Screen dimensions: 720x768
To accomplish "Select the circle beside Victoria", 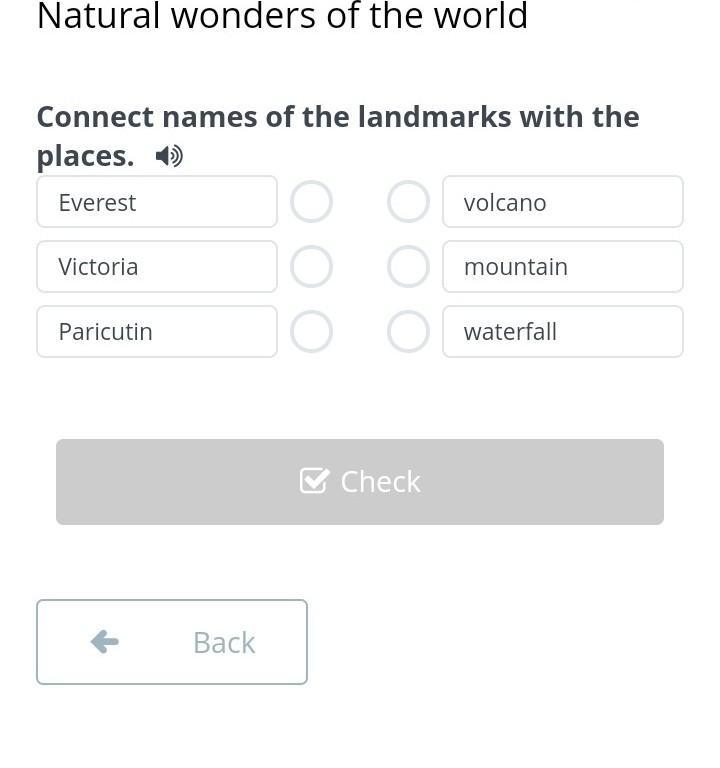I will point(311,267).
